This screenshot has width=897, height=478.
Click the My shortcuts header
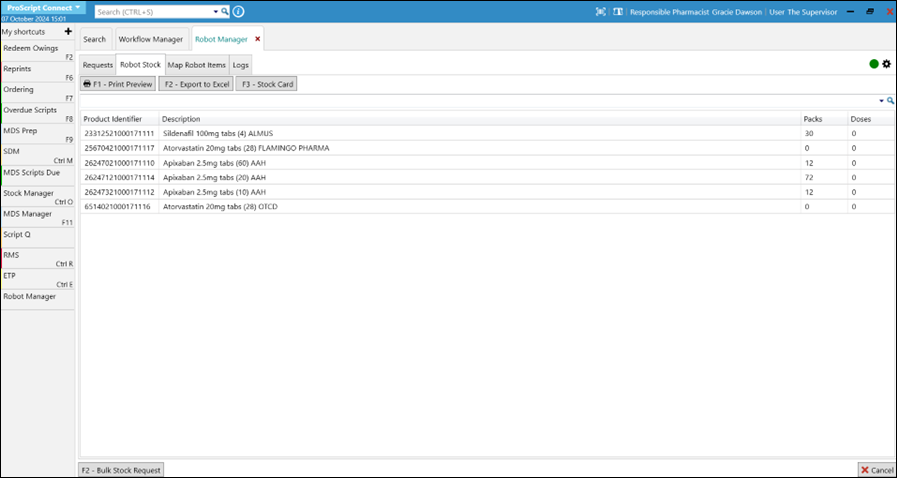[x=24, y=32]
